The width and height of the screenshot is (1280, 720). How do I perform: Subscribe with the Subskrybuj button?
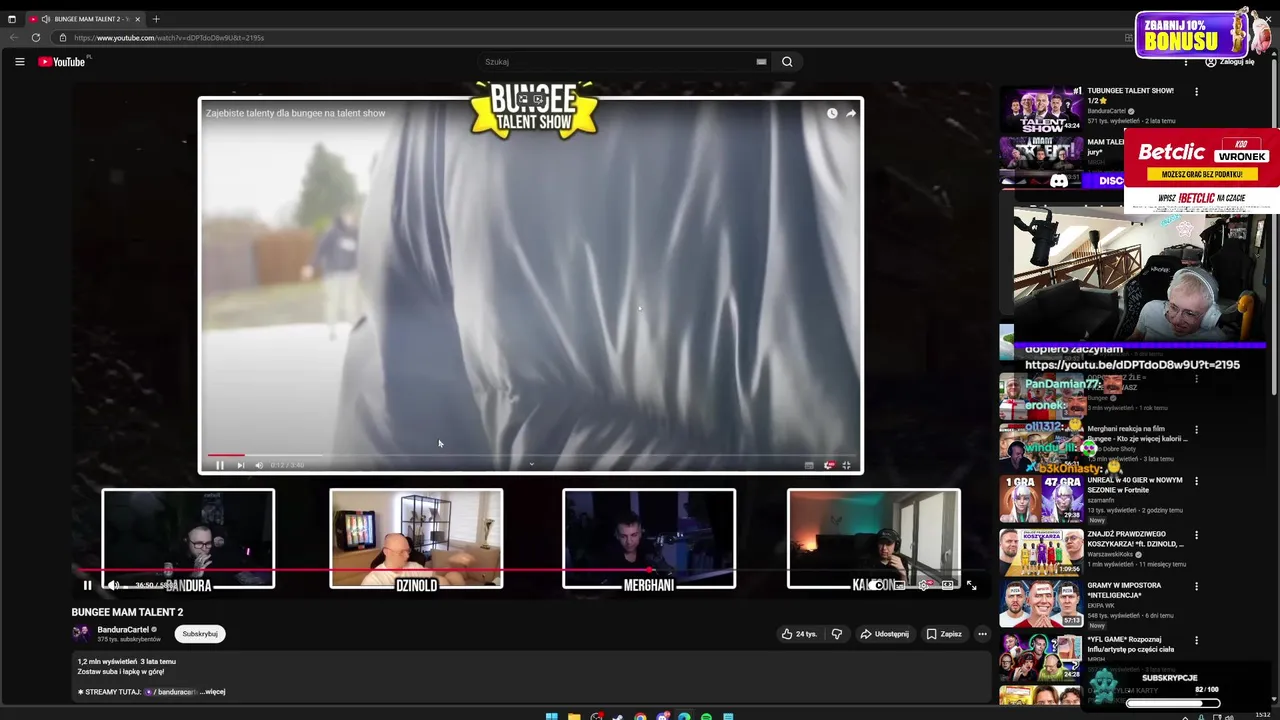tap(200, 634)
